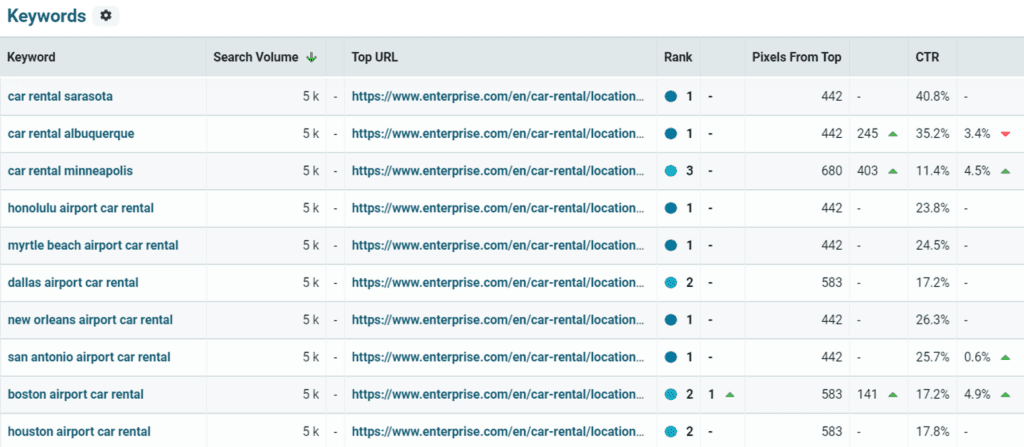Click the rank dot for car rental minneapolis
This screenshot has height=447, width=1024.
(x=671, y=171)
